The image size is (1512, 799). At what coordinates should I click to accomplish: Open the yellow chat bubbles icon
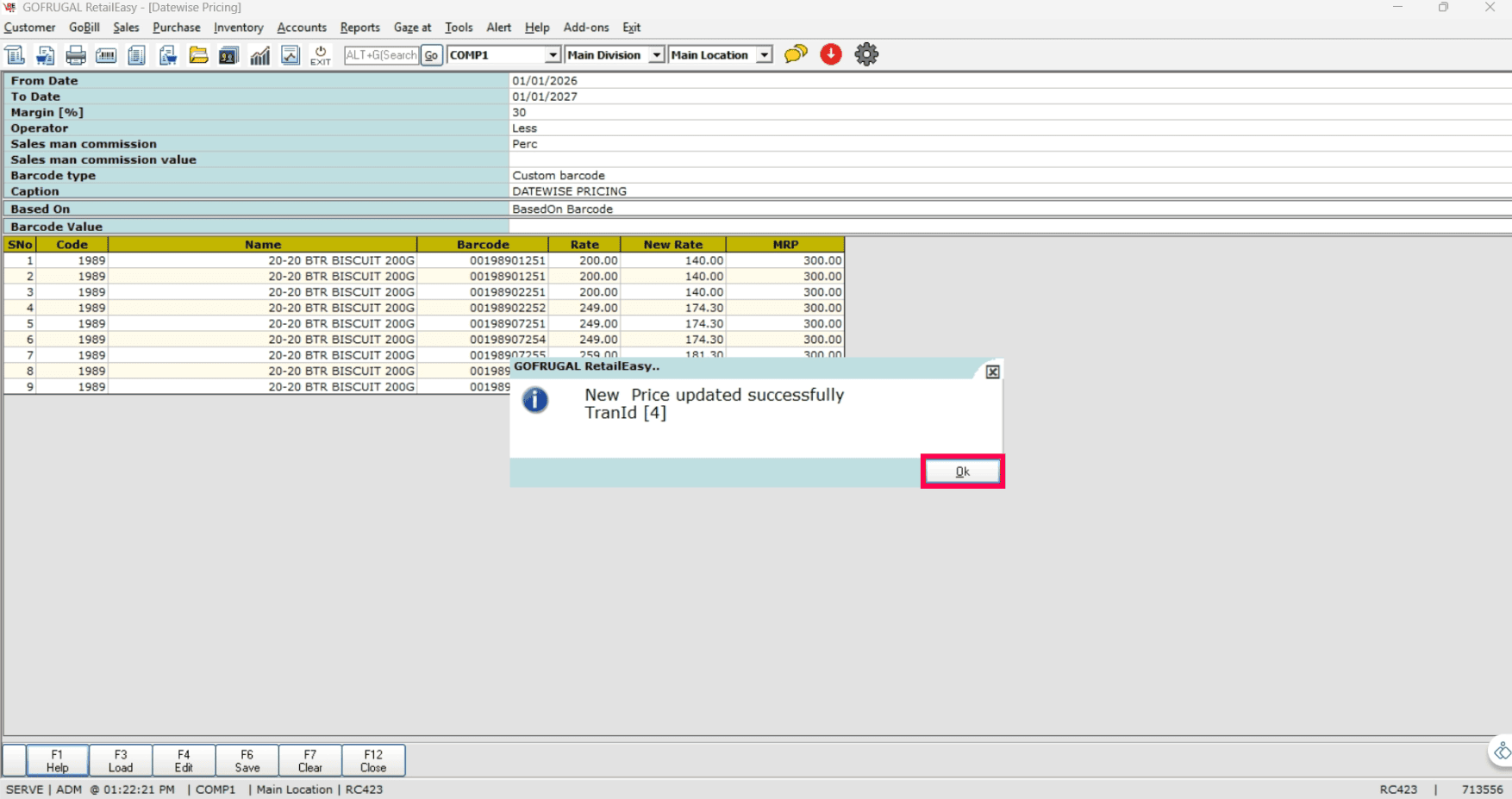[x=796, y=54]
